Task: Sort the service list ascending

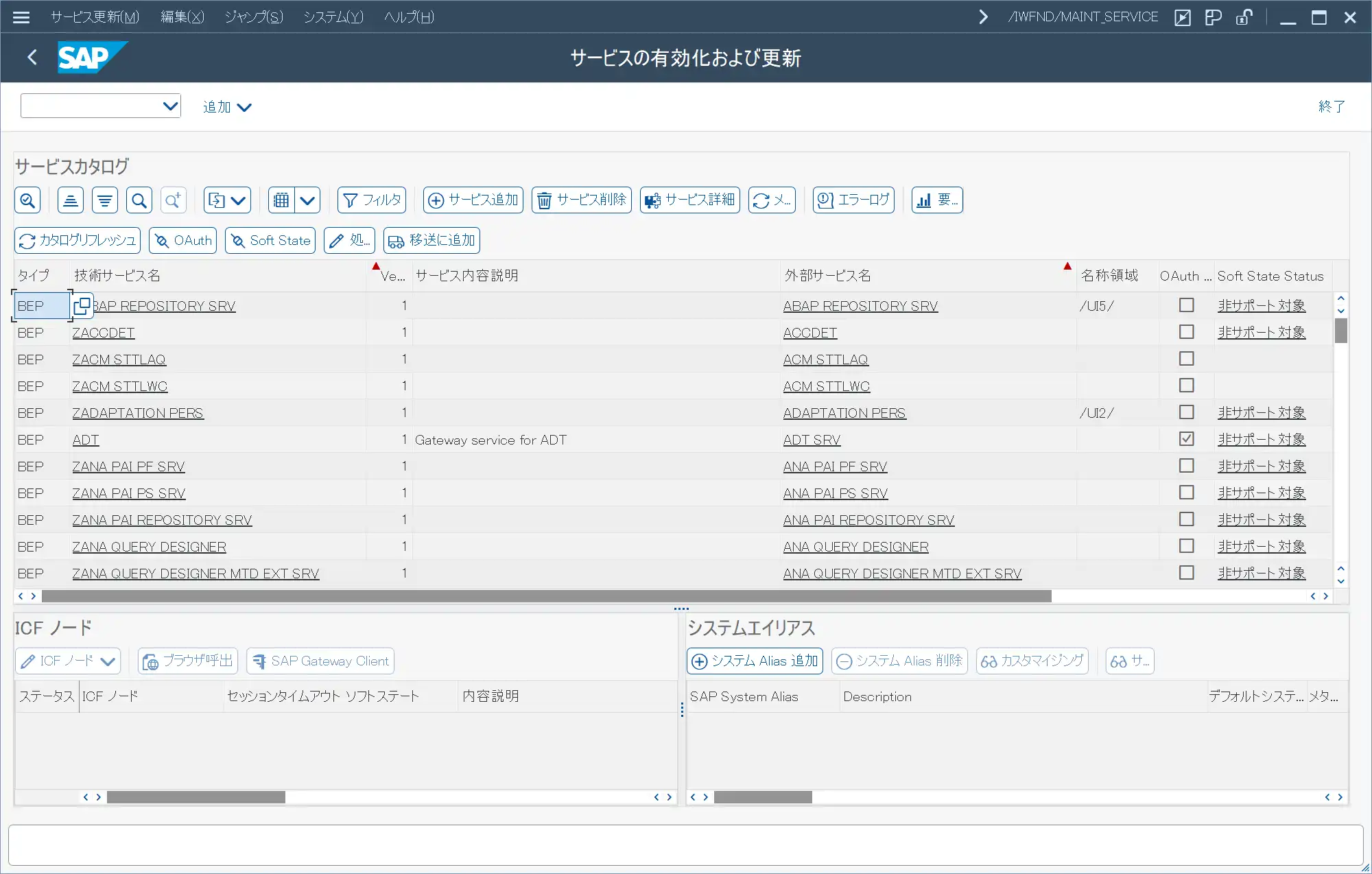Action: 70,200
